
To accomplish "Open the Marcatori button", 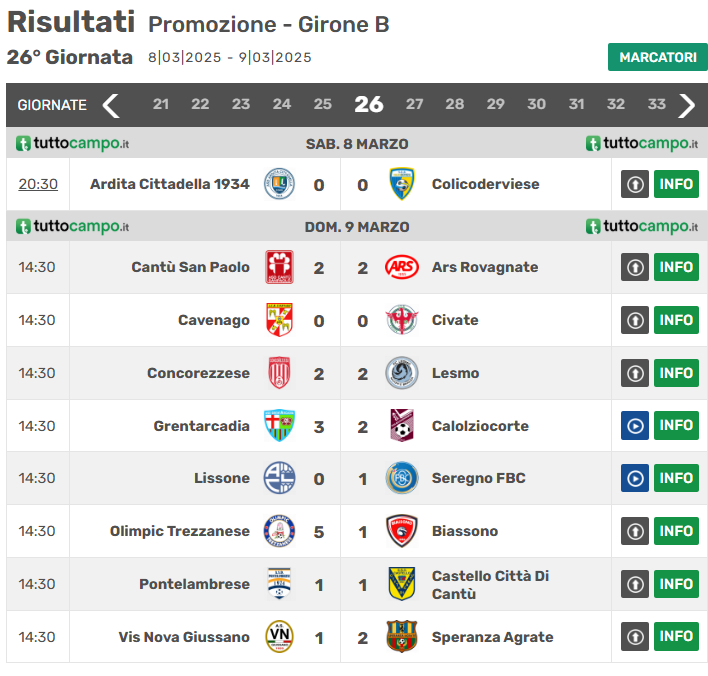I will 657,57.
